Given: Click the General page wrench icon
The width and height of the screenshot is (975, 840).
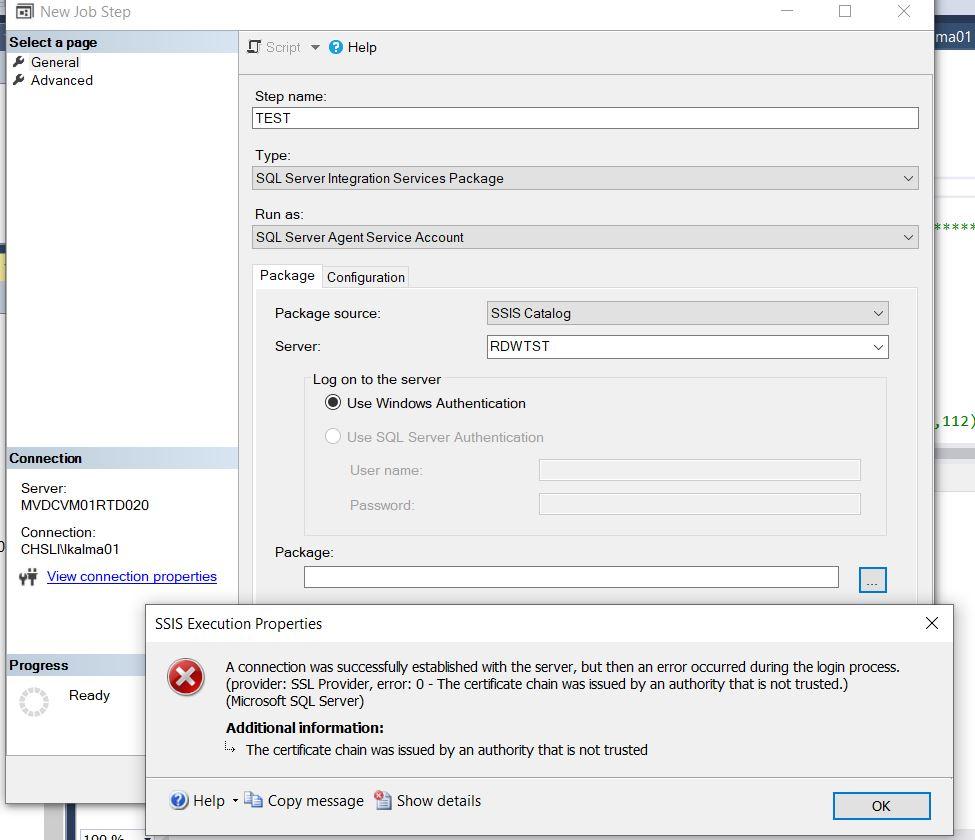Looking at the screenshot, I should pyautogui.click(x=19, y=62).
